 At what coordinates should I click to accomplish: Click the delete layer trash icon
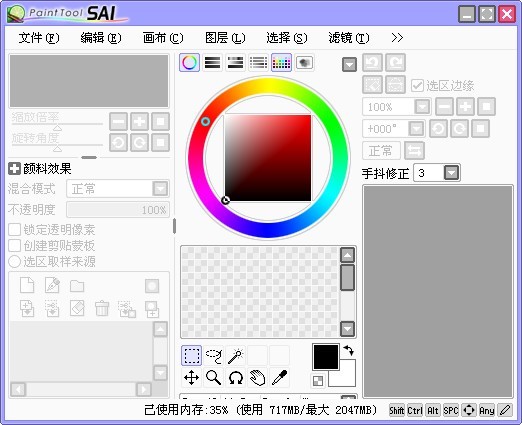(102, 308)
